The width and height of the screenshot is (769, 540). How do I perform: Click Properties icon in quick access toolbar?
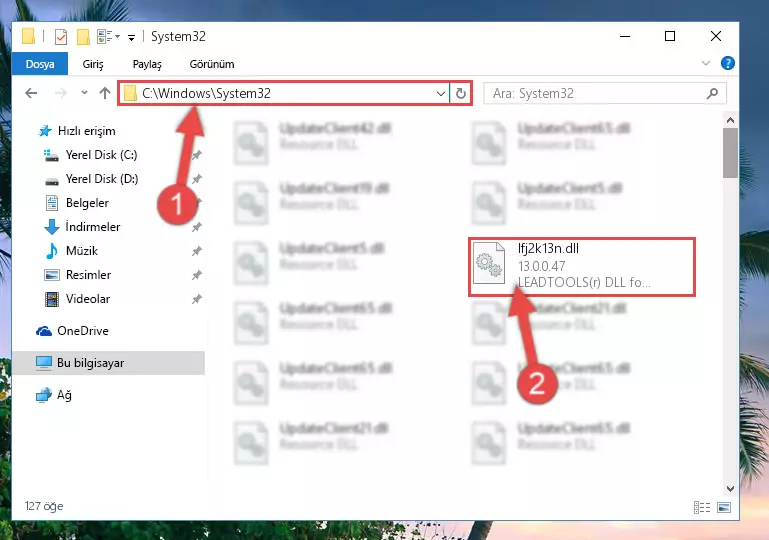click(x=61, y=37)
